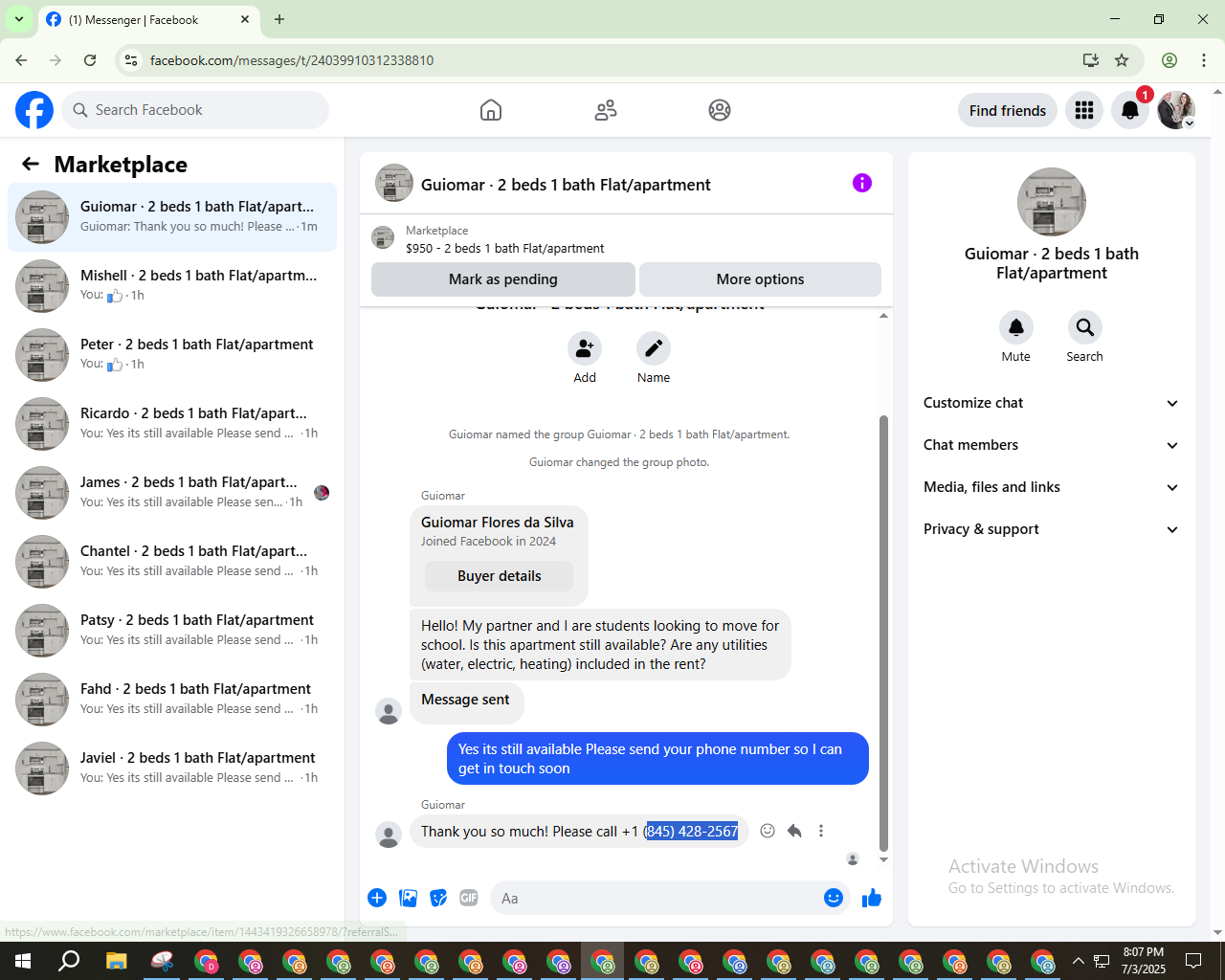Click Mark as pending button
This screenshot has height=980, width=1225.
point(503,279)
